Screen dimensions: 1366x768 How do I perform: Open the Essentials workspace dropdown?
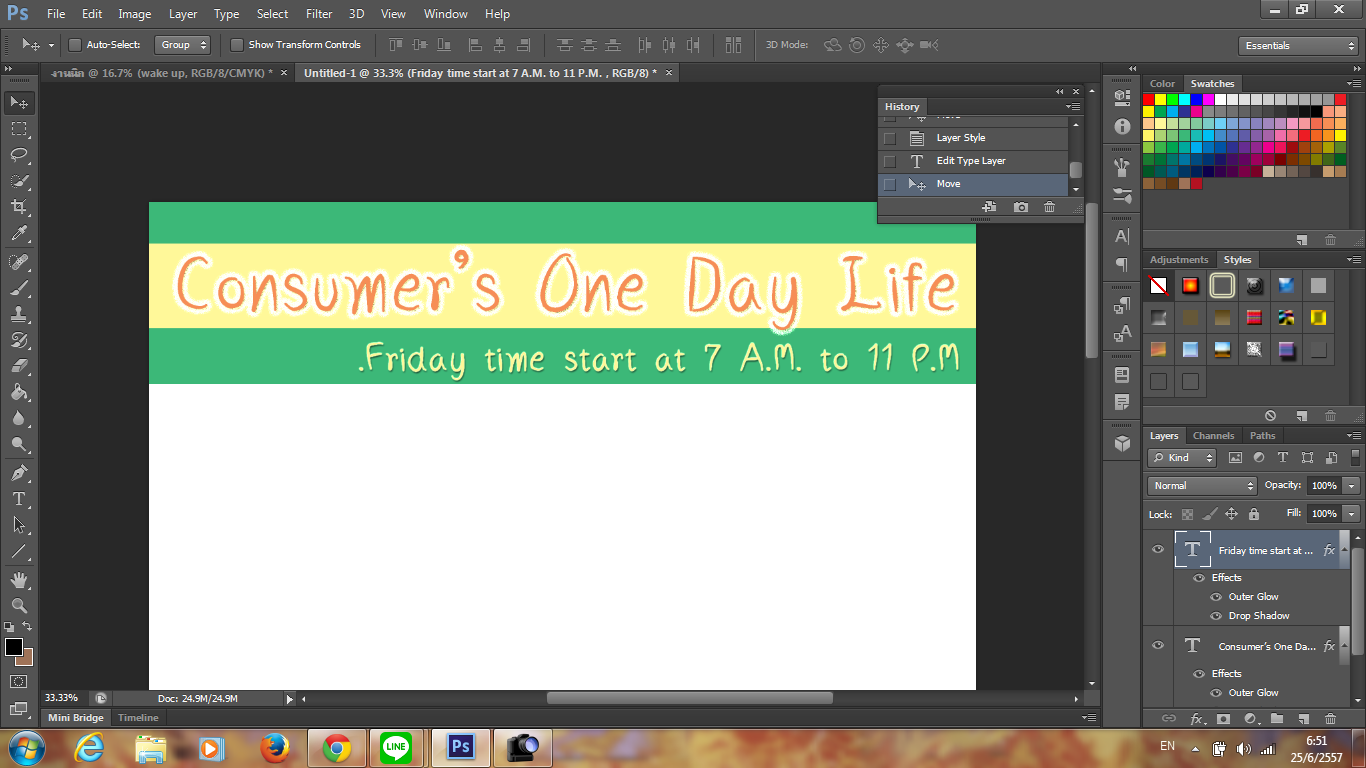coord(1297,46)
